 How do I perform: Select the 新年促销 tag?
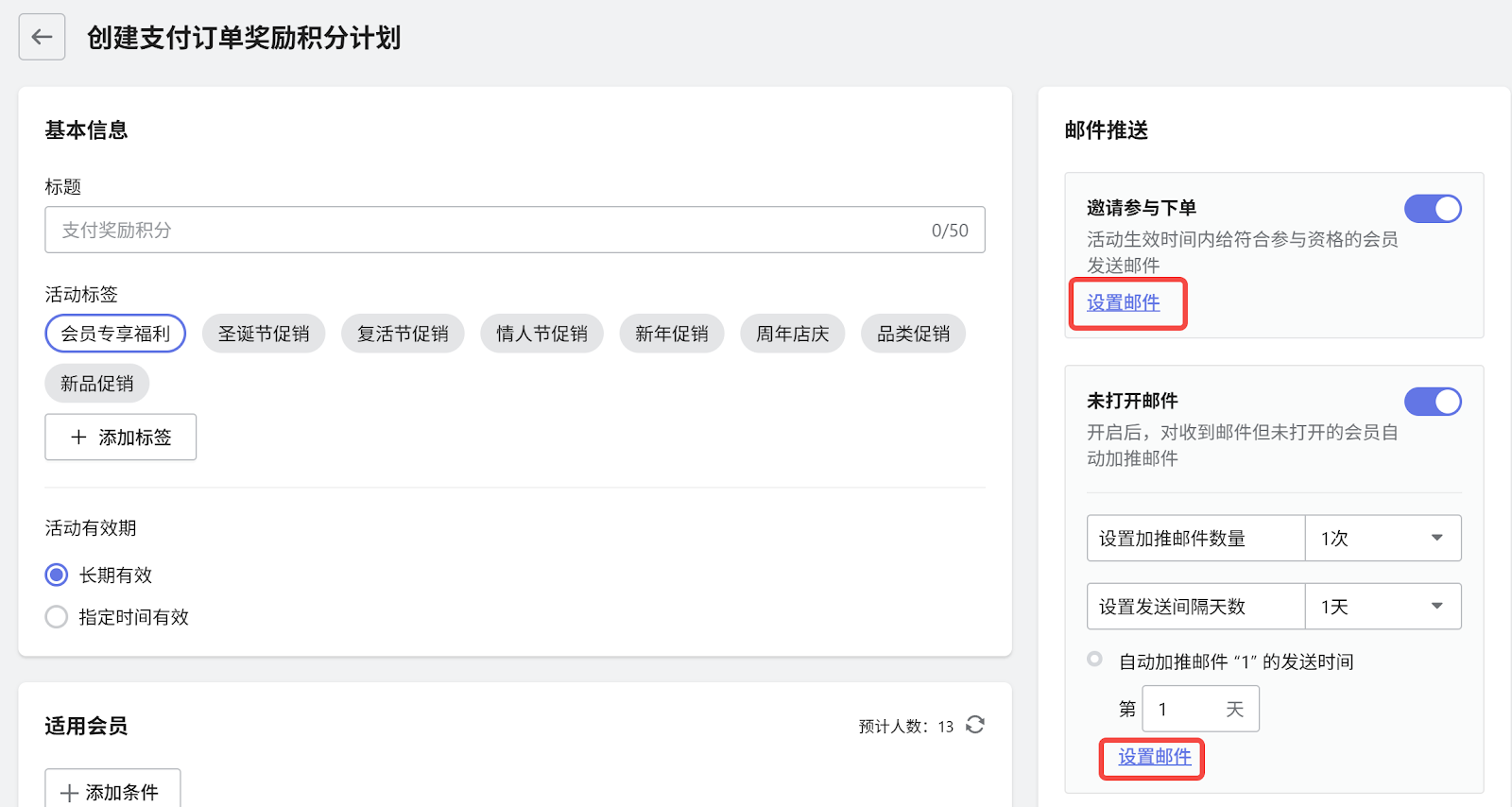(x=671, y=334)
